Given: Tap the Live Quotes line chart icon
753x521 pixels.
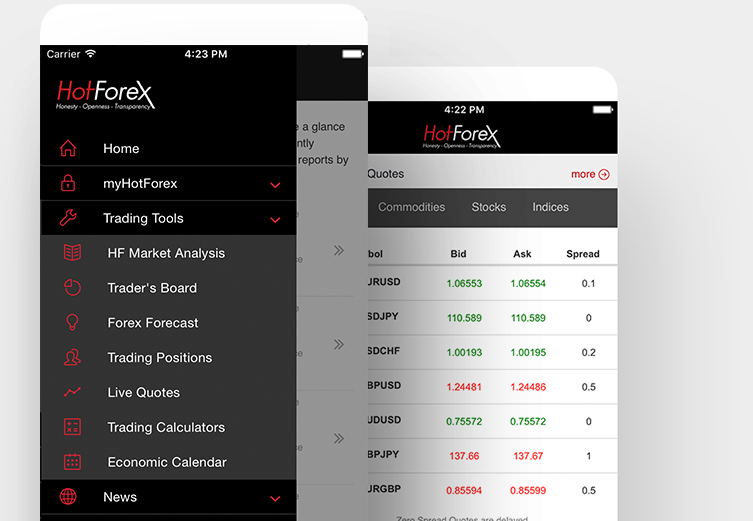Looking at the screenshot, I should click(x=72, y=392).
